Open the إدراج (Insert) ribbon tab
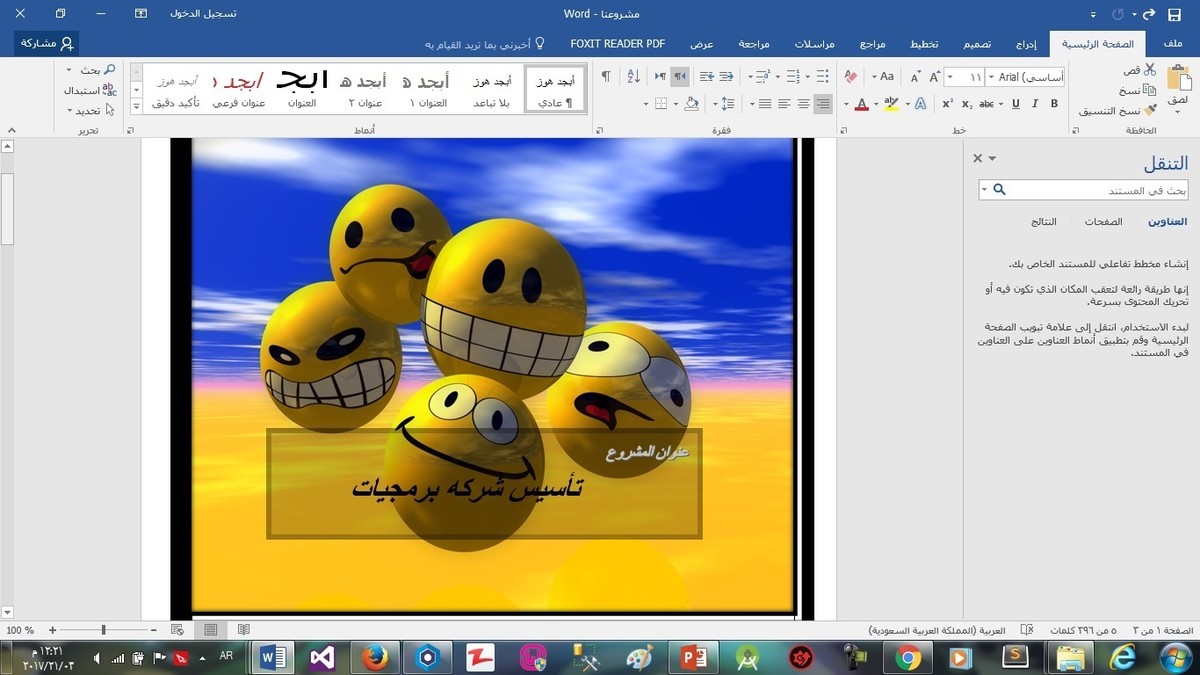Viewport: 1200px width, 675px height. click(1026, 44)
